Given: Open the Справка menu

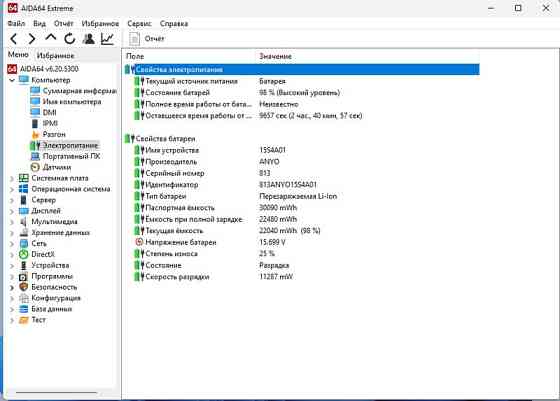Looking at the screenshot, I should coord(174,24).
